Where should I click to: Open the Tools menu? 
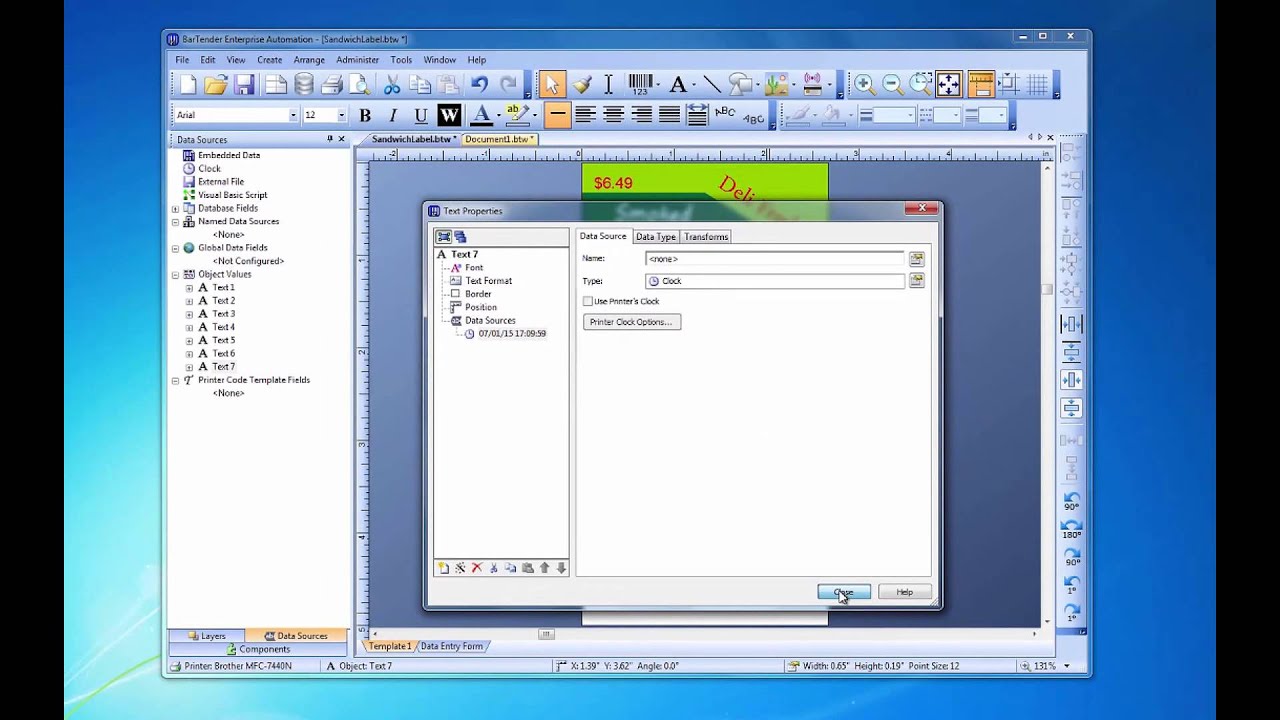click(x=401, y=60)
